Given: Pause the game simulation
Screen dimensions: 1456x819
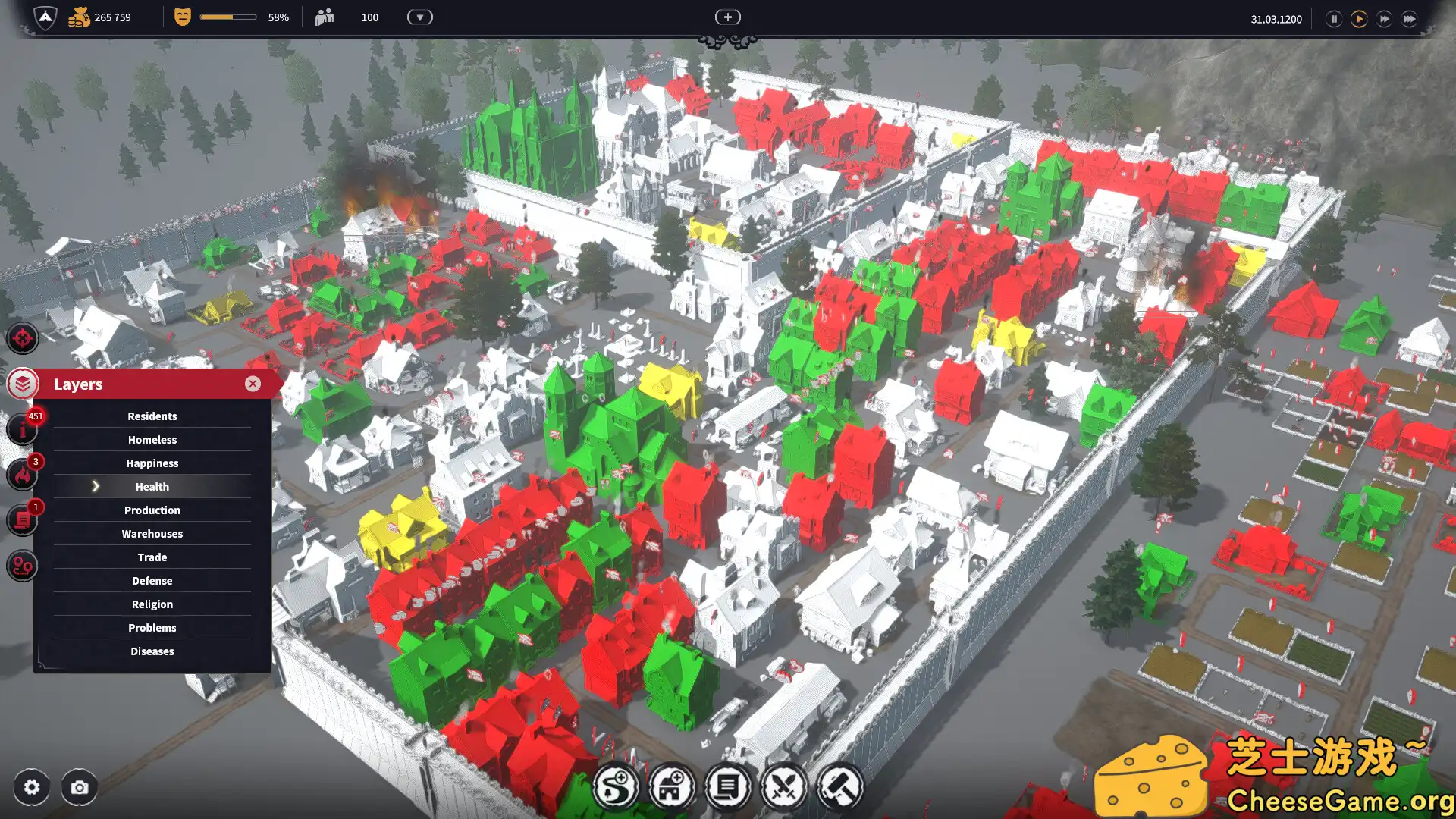Looking at the screenshot, I should (1333, 19).
